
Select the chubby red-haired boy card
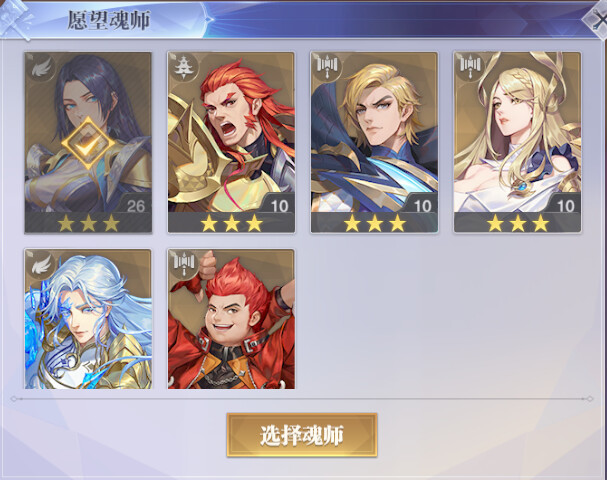[231, 319]
